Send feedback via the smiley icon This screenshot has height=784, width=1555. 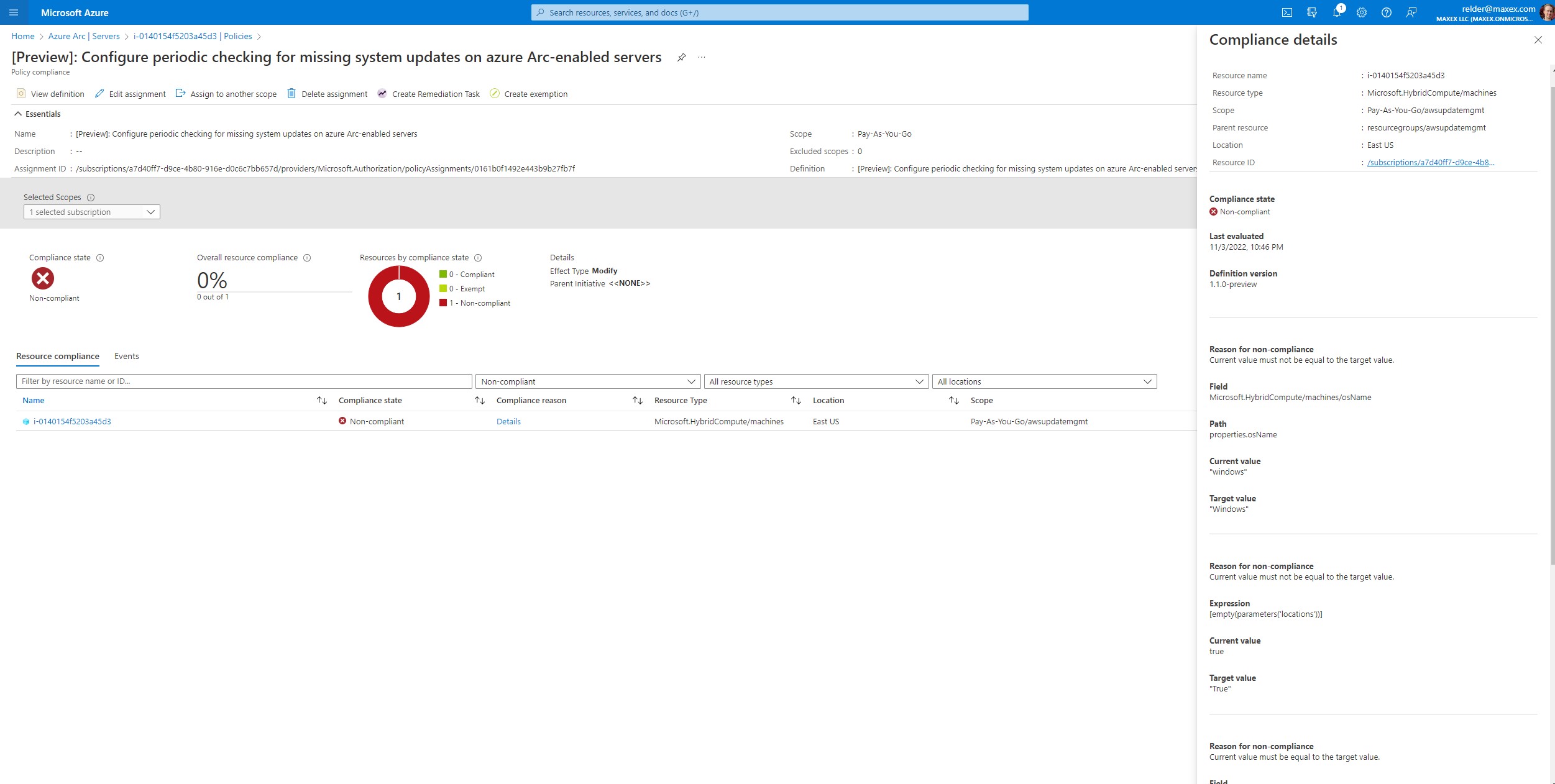tap(1411, 12)
